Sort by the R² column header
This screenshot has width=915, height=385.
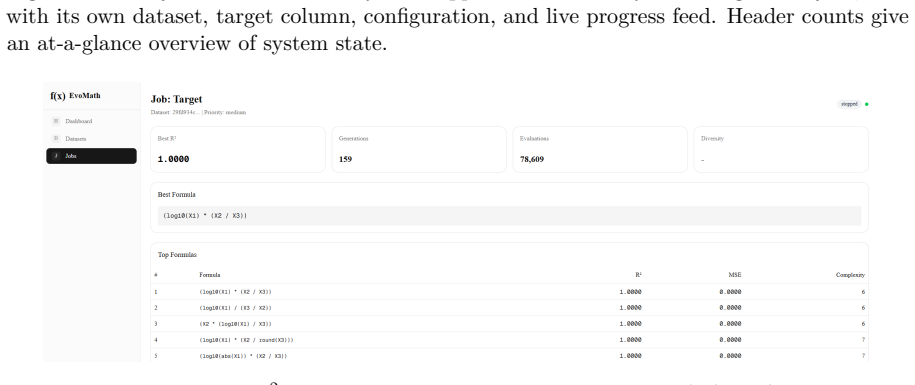click(x=638, y=275)
